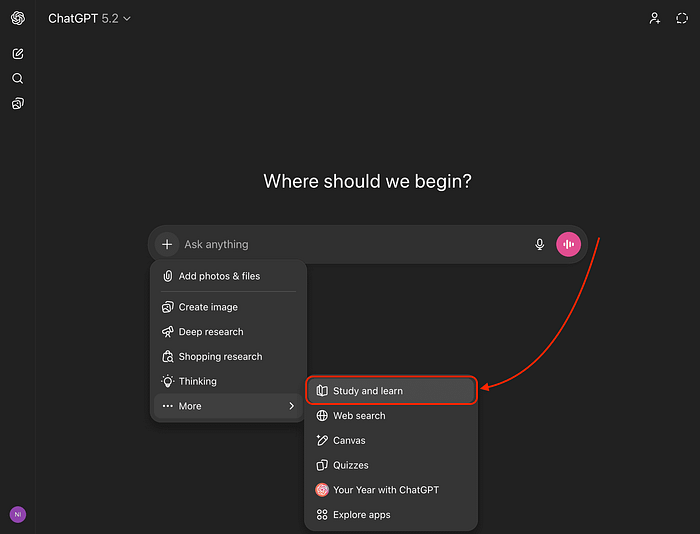Choose Create image from the menu
Viewport: 700px width, 534px height.
(x=208, y=307)
